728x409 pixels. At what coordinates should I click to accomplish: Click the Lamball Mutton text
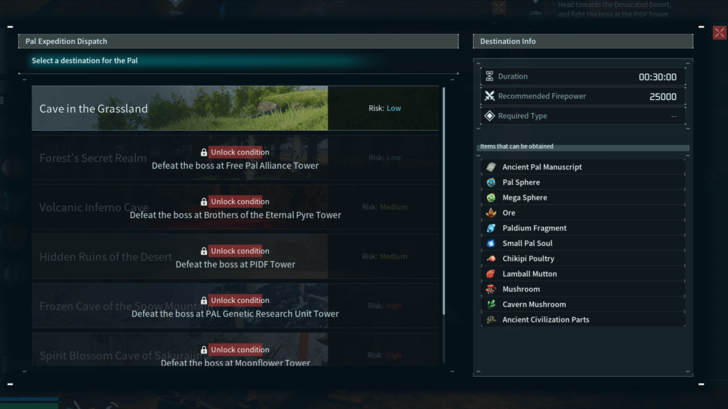pyautogui.click(x=530, y=274)
